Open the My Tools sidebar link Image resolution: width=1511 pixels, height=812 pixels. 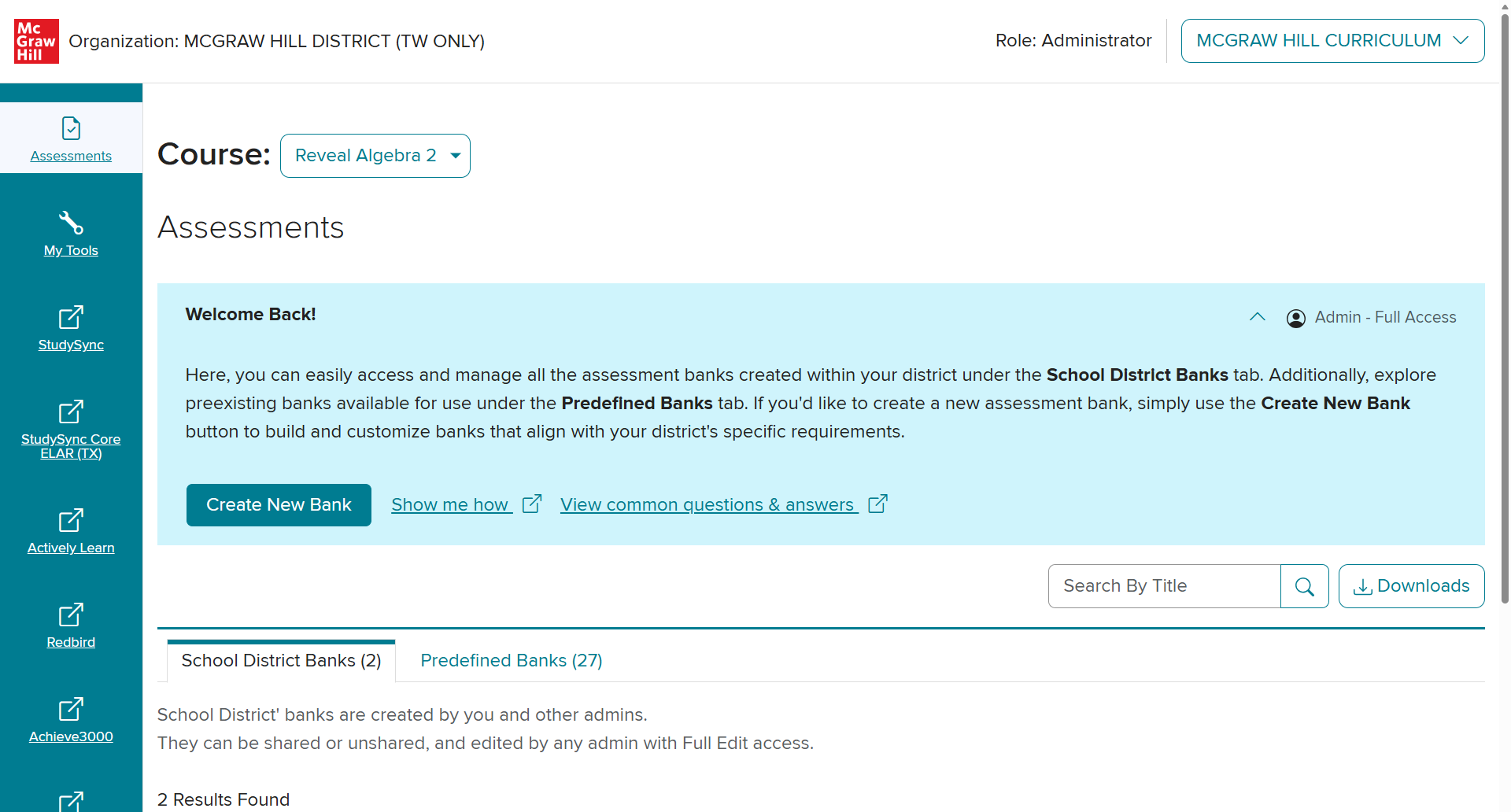pos(71,250)
